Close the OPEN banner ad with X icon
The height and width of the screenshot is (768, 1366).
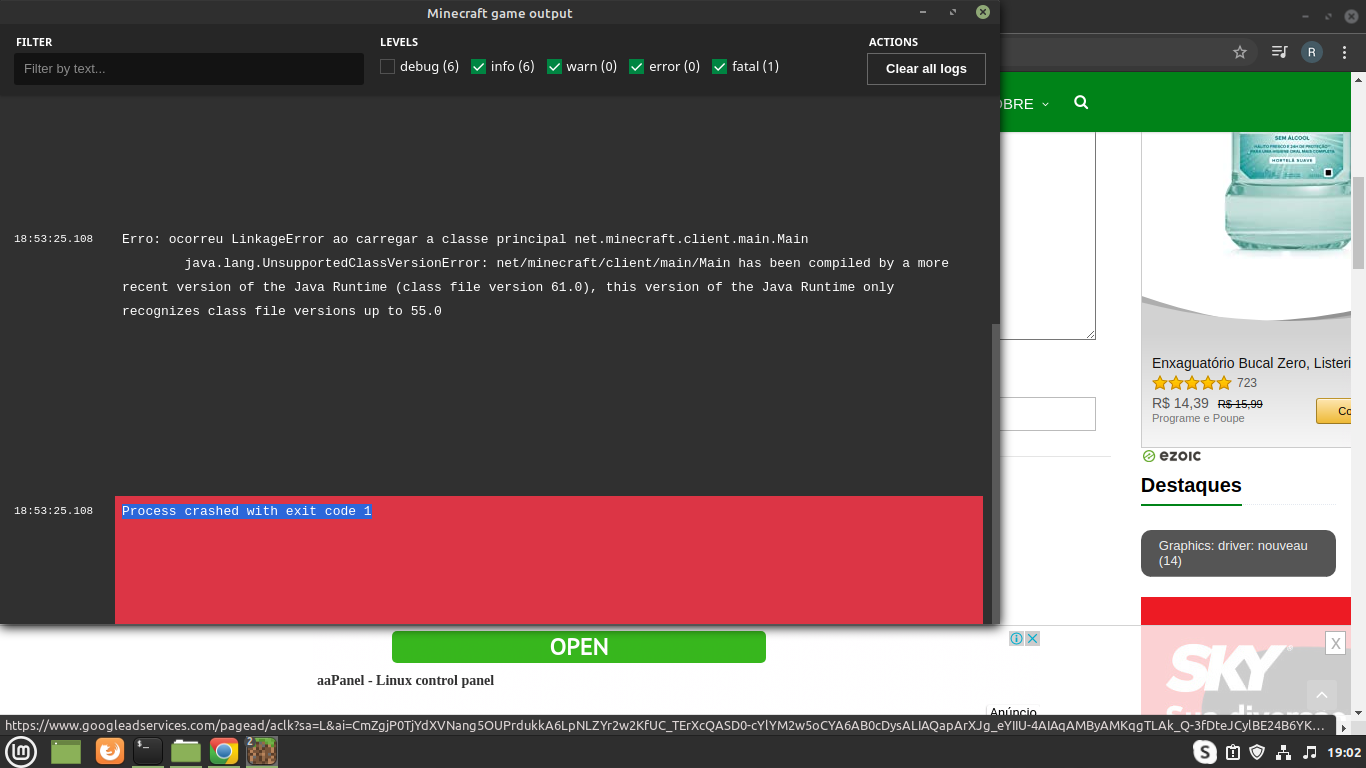pos(1033,638)
